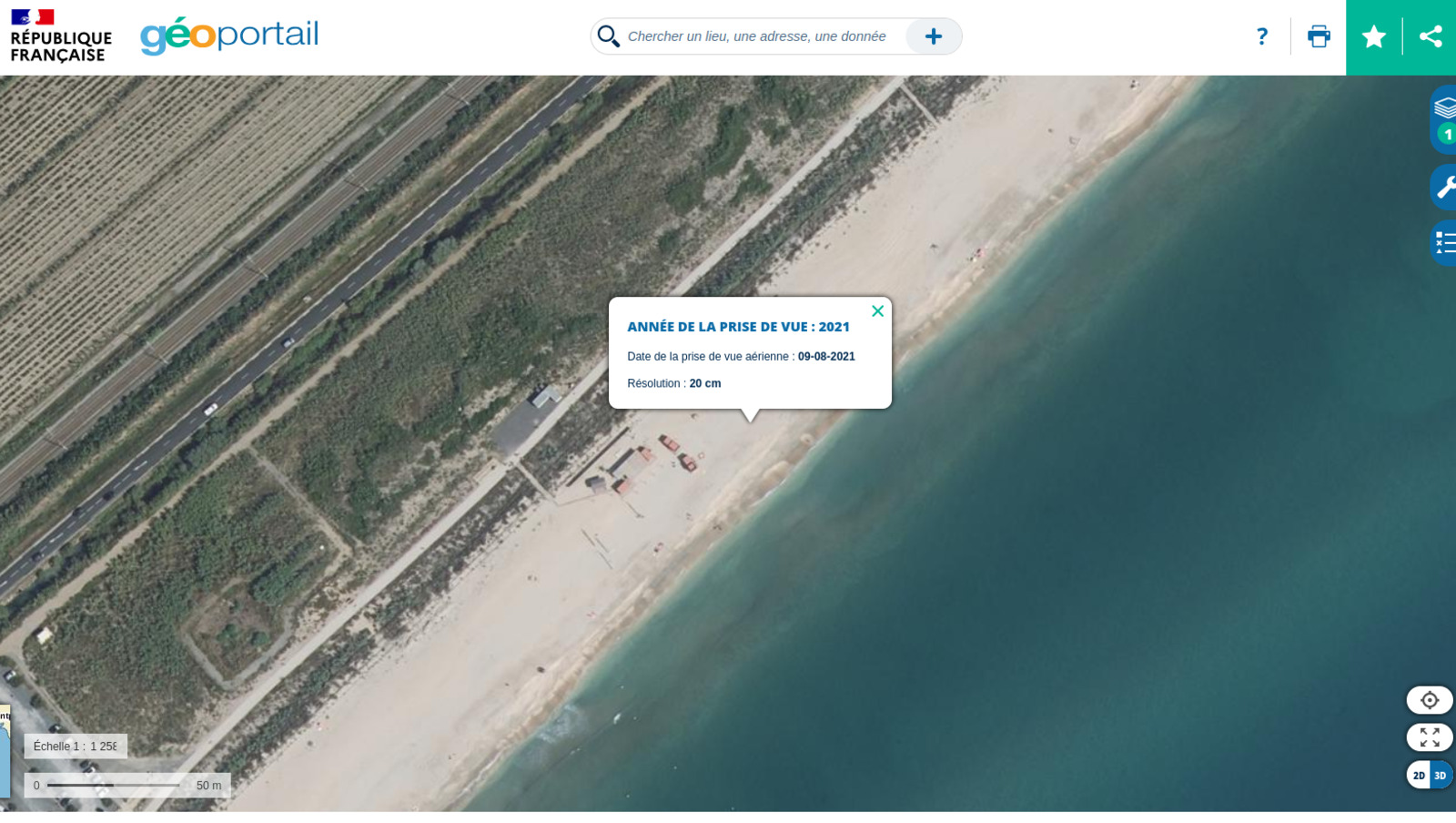Open the overview mini-map thumbnail
The width and height of the screenshot is (1456, 823).
coord(5,751)
